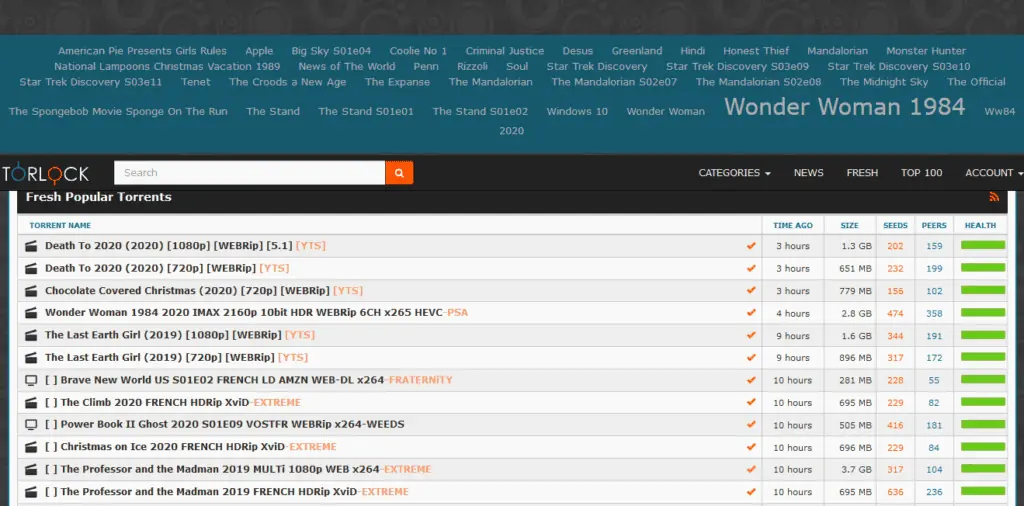Click the Windows 10 tag
This screenshot has height=506, width=1024.
pos(577,112)
